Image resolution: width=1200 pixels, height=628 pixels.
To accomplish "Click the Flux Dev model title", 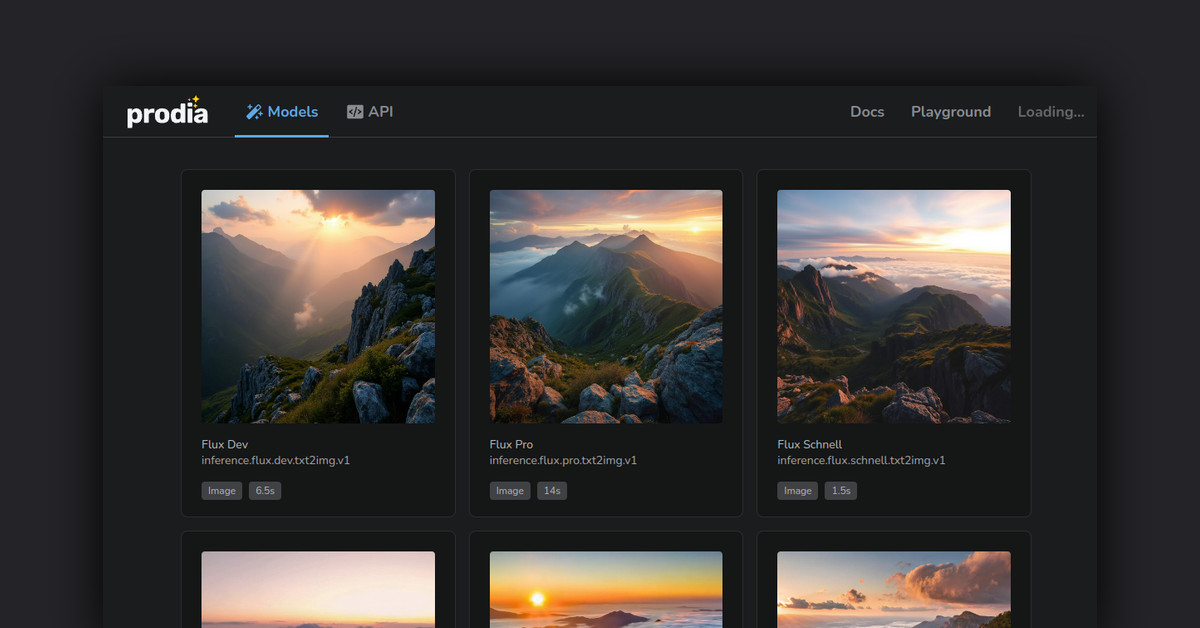I will (x=225, y=444).
